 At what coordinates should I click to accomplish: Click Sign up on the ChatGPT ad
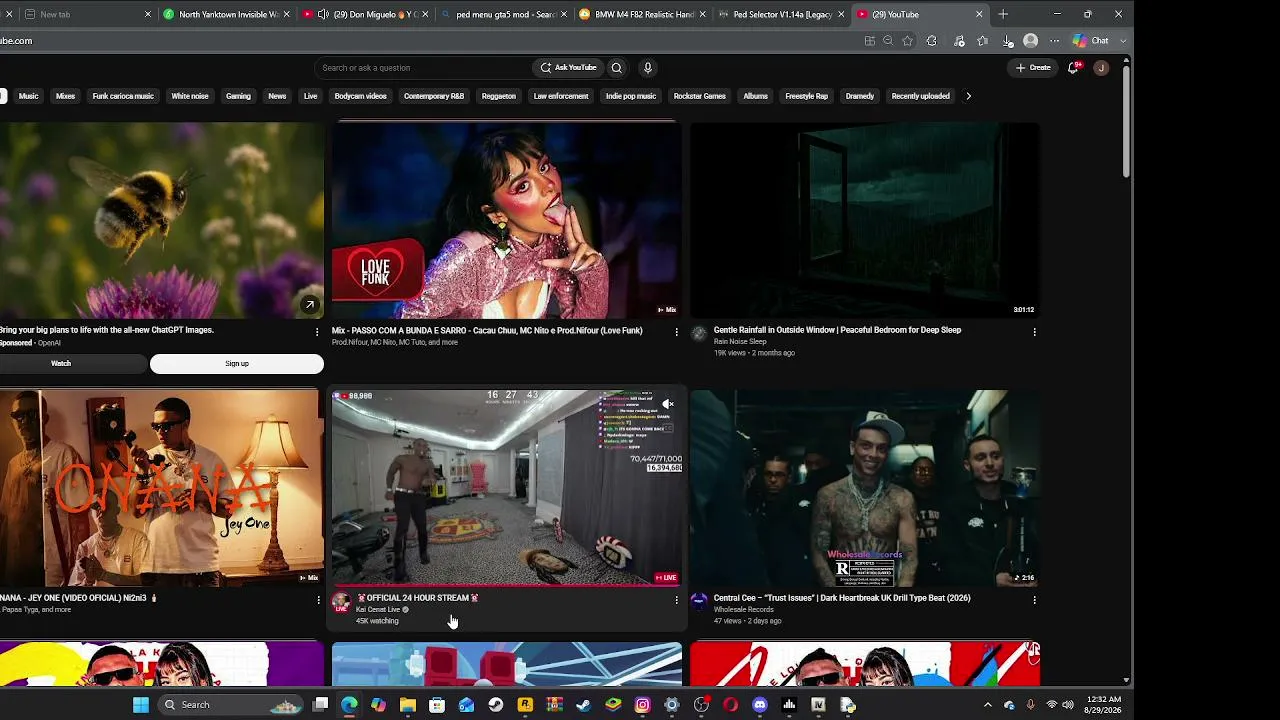coord(237,364)
